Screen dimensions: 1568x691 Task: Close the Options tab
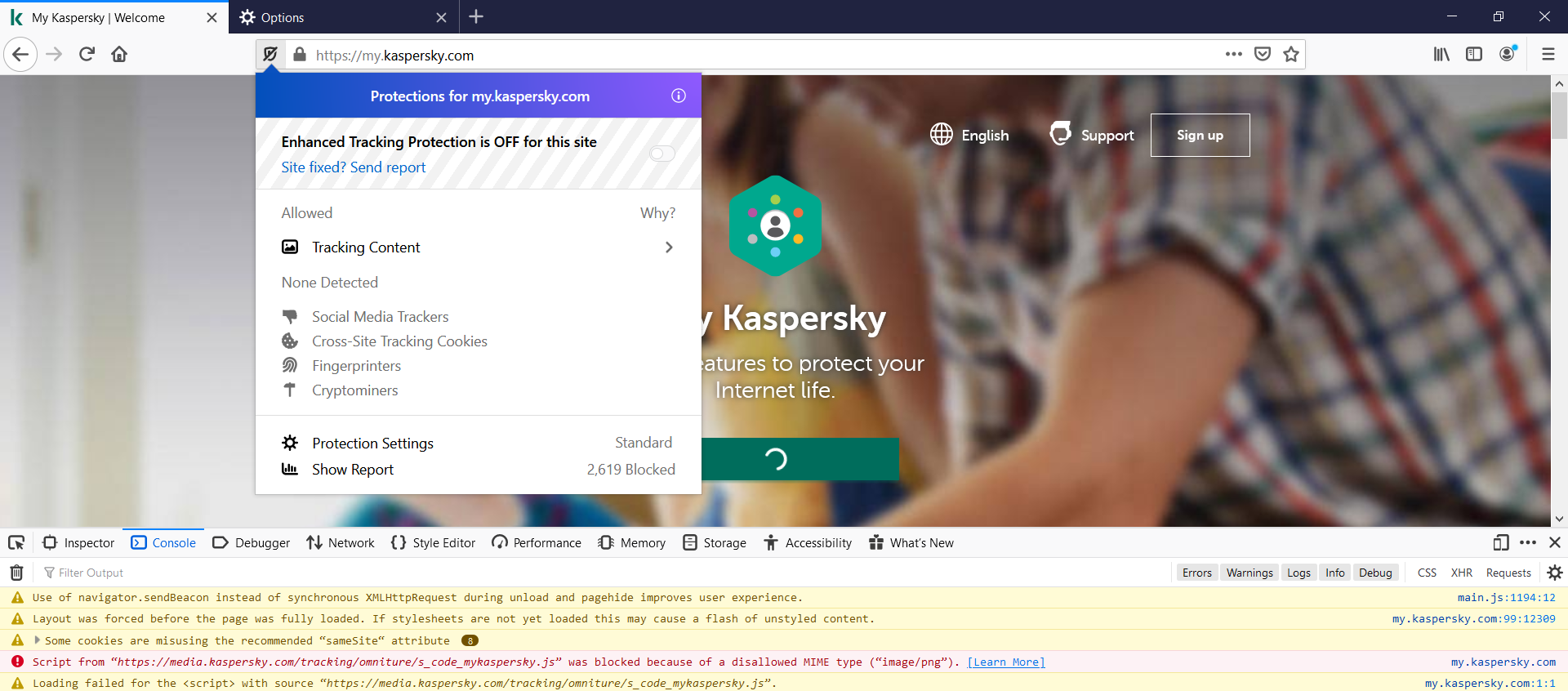point(441,17)
